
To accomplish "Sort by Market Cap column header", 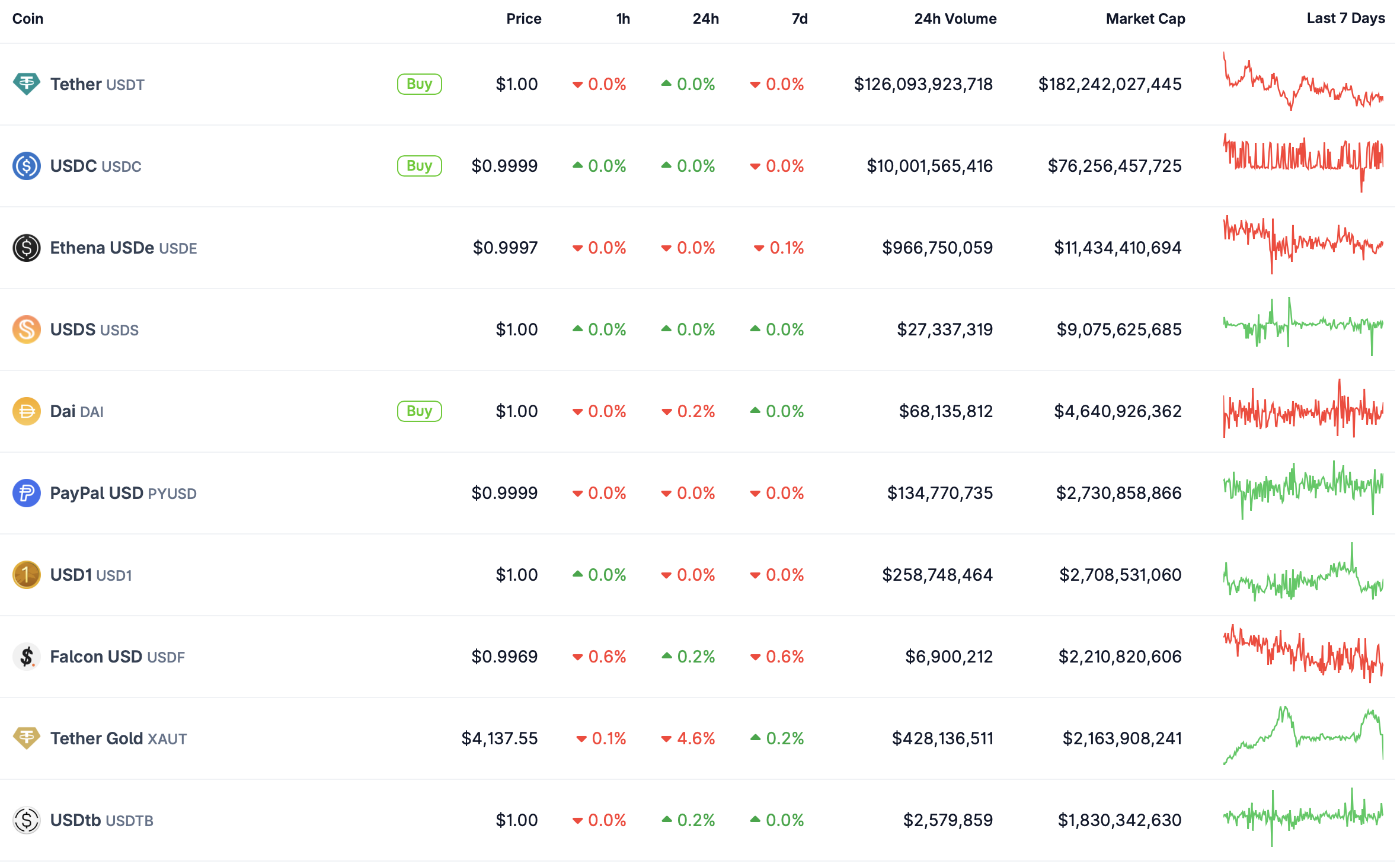I will click(x=1145, y=19).
